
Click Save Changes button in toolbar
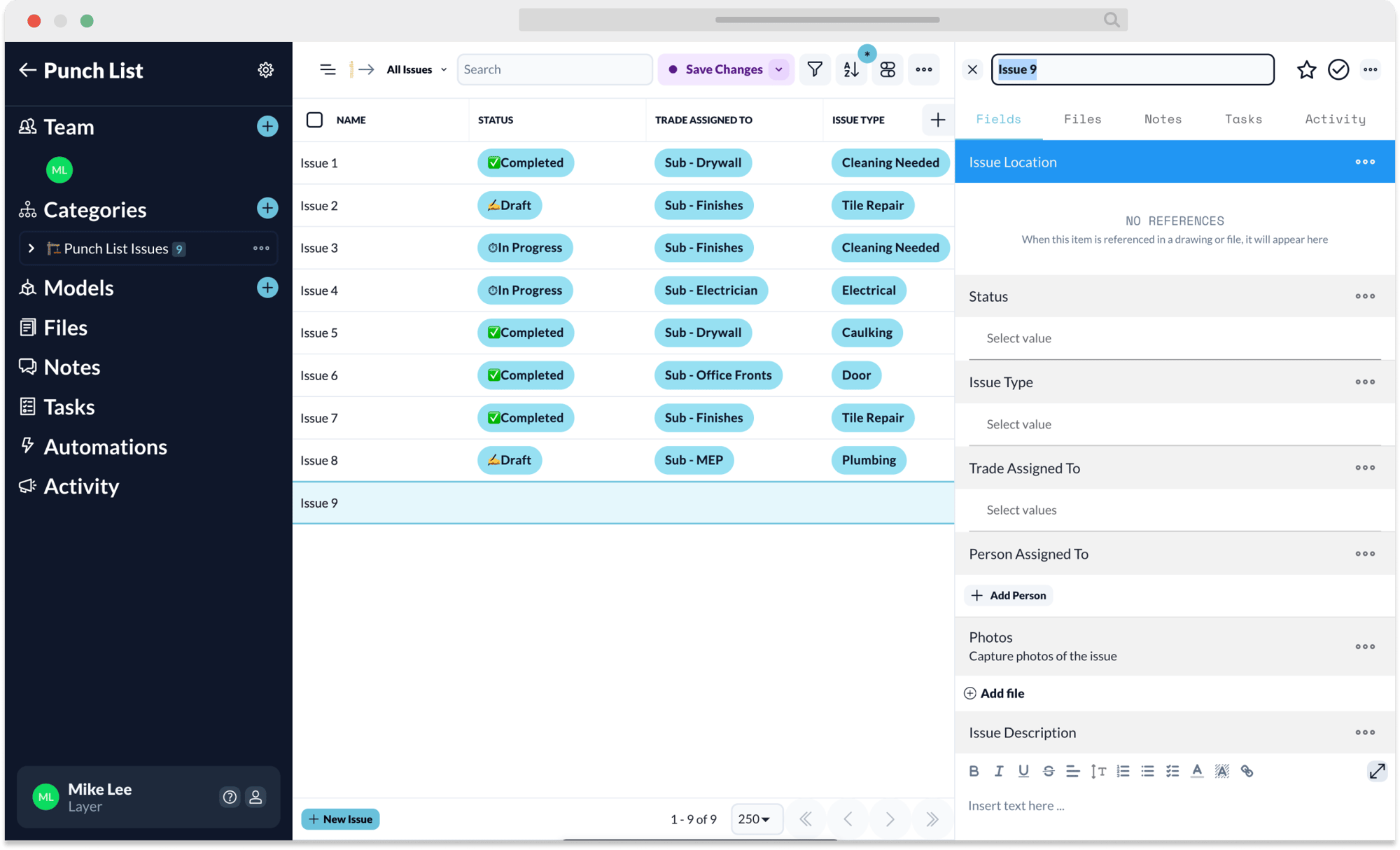pos(720,69)
